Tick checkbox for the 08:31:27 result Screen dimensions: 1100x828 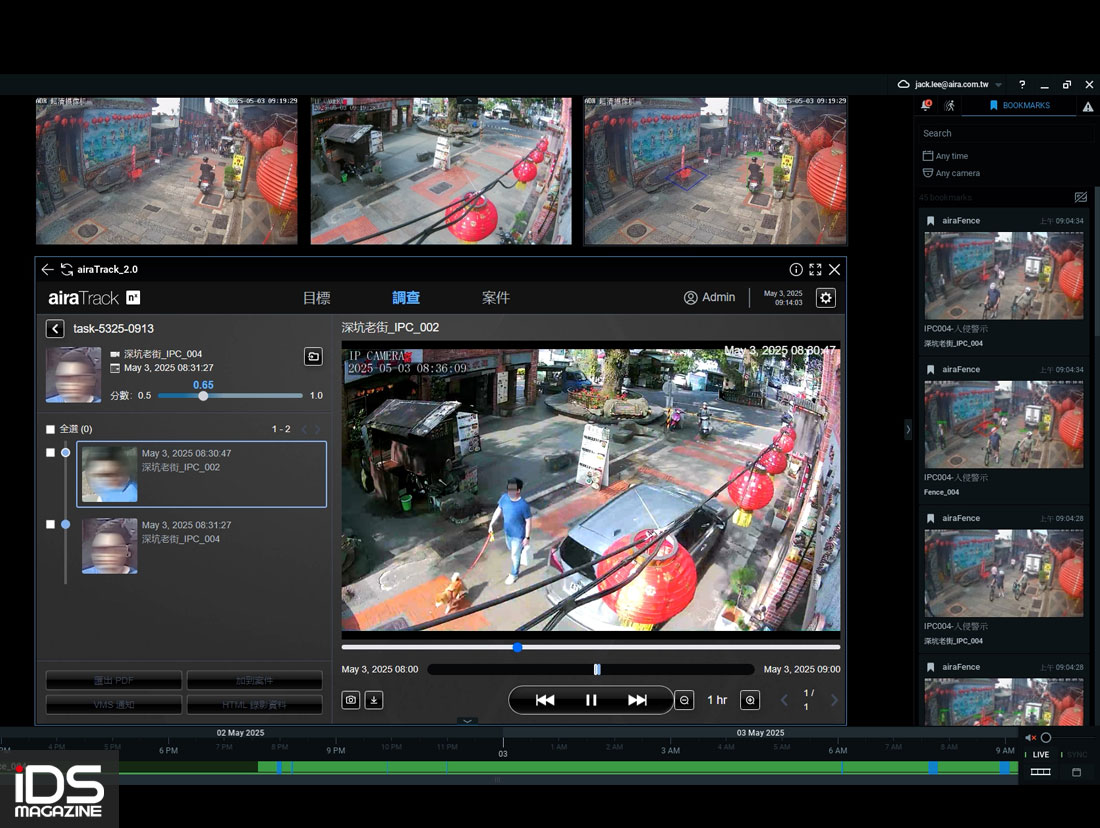coord(51,524)
